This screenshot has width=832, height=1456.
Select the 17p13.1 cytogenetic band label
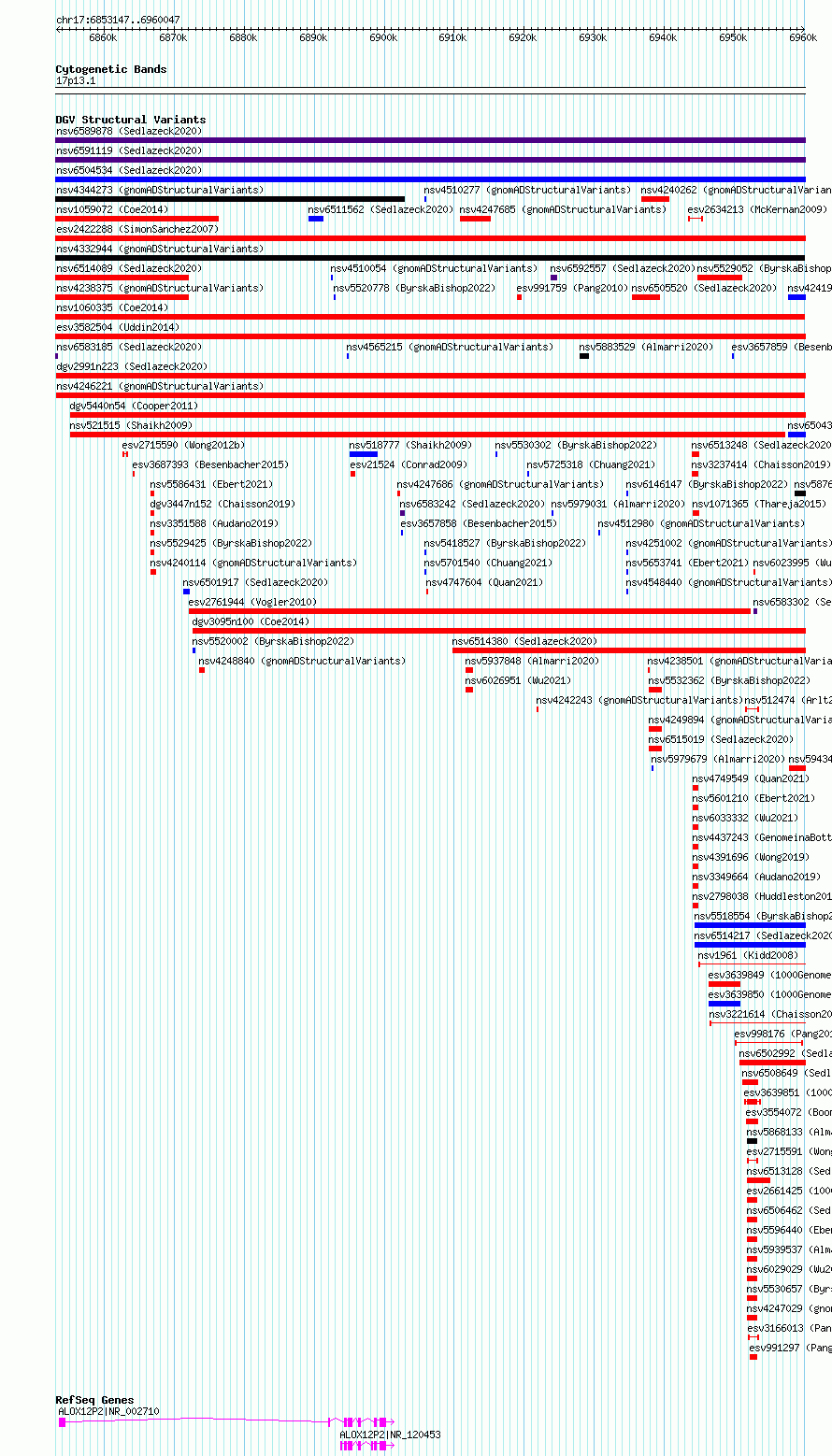76,81
